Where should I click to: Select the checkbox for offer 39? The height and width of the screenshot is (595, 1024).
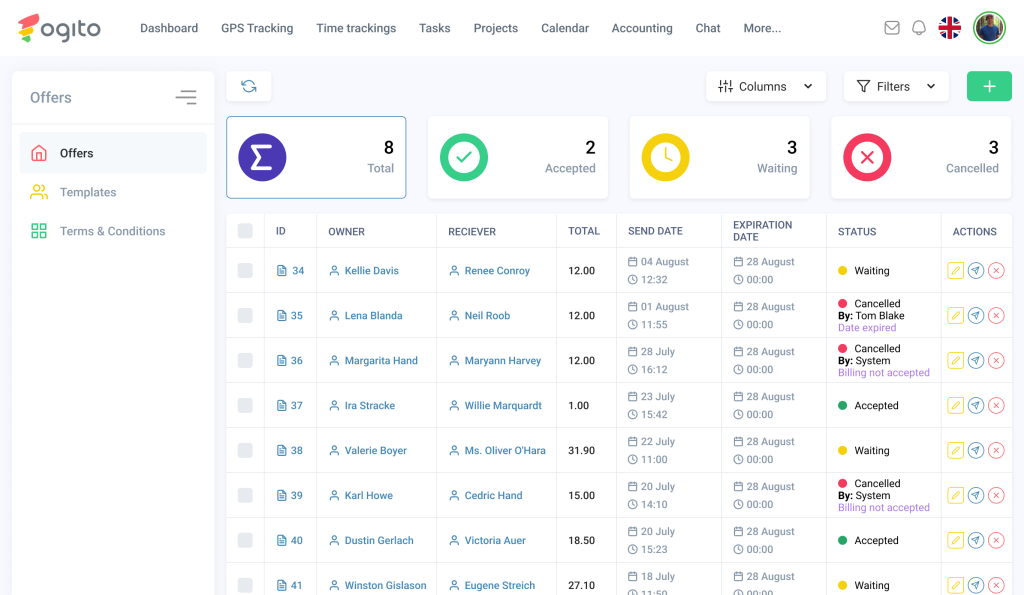(245, 496)
